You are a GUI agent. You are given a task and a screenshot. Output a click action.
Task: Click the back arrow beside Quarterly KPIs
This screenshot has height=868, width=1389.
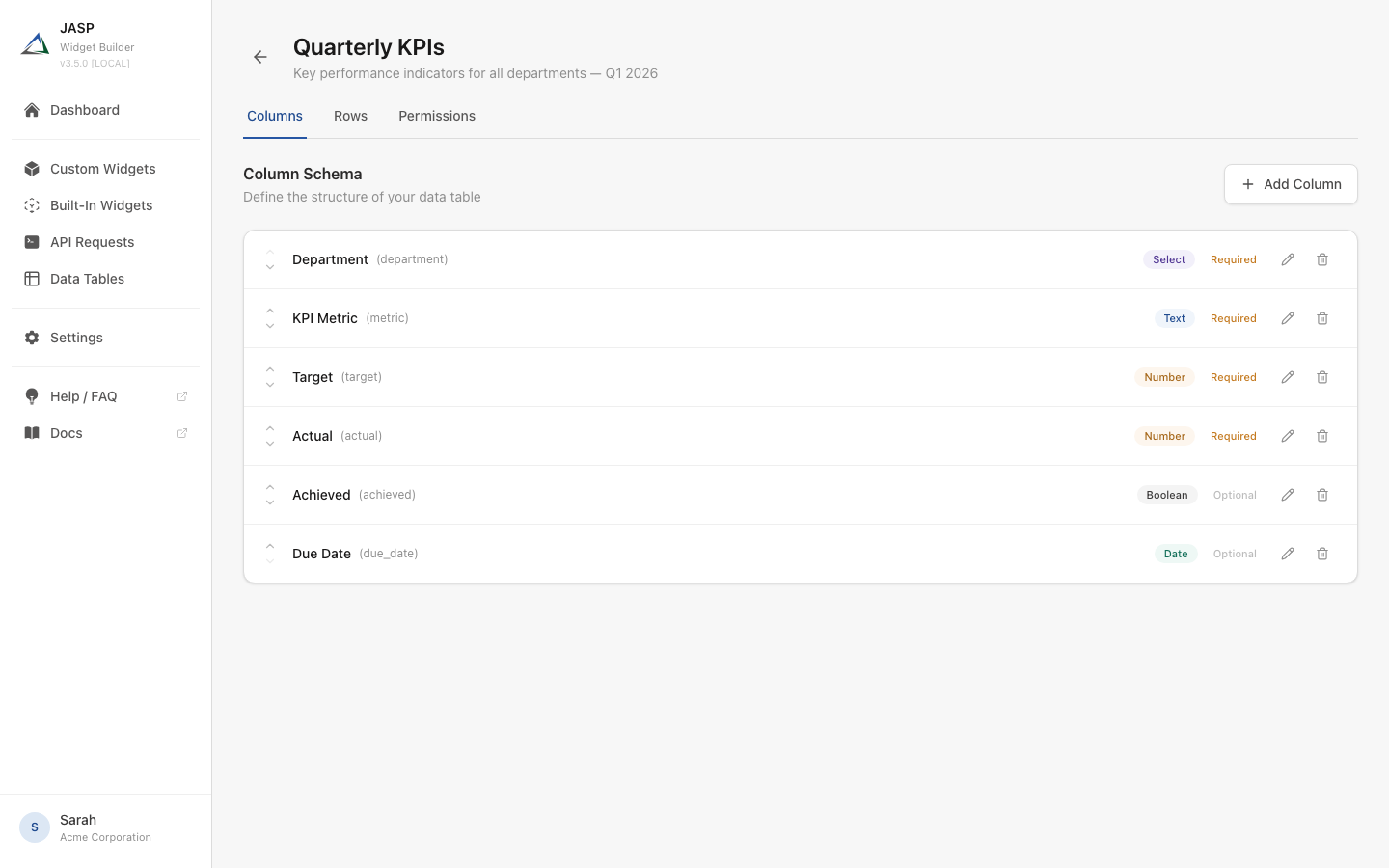tap(260, 57)
